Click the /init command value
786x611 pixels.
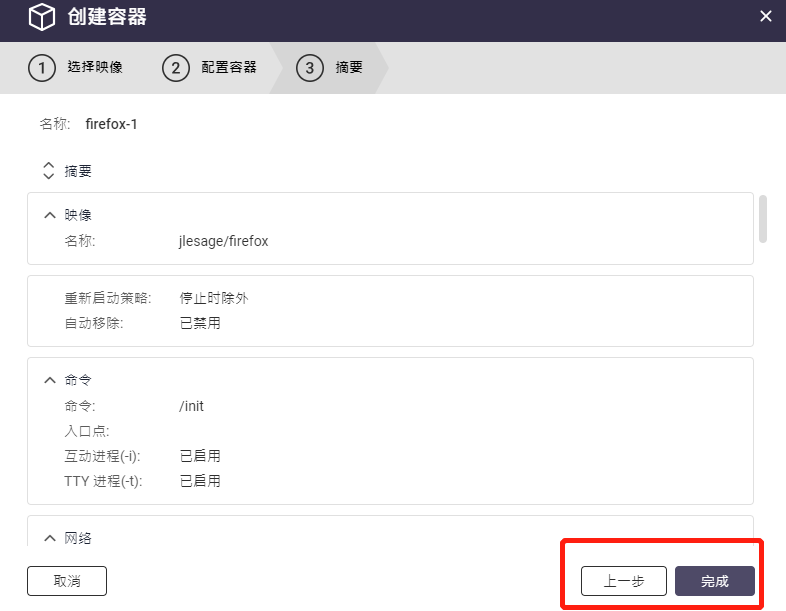tap(191, 406)
